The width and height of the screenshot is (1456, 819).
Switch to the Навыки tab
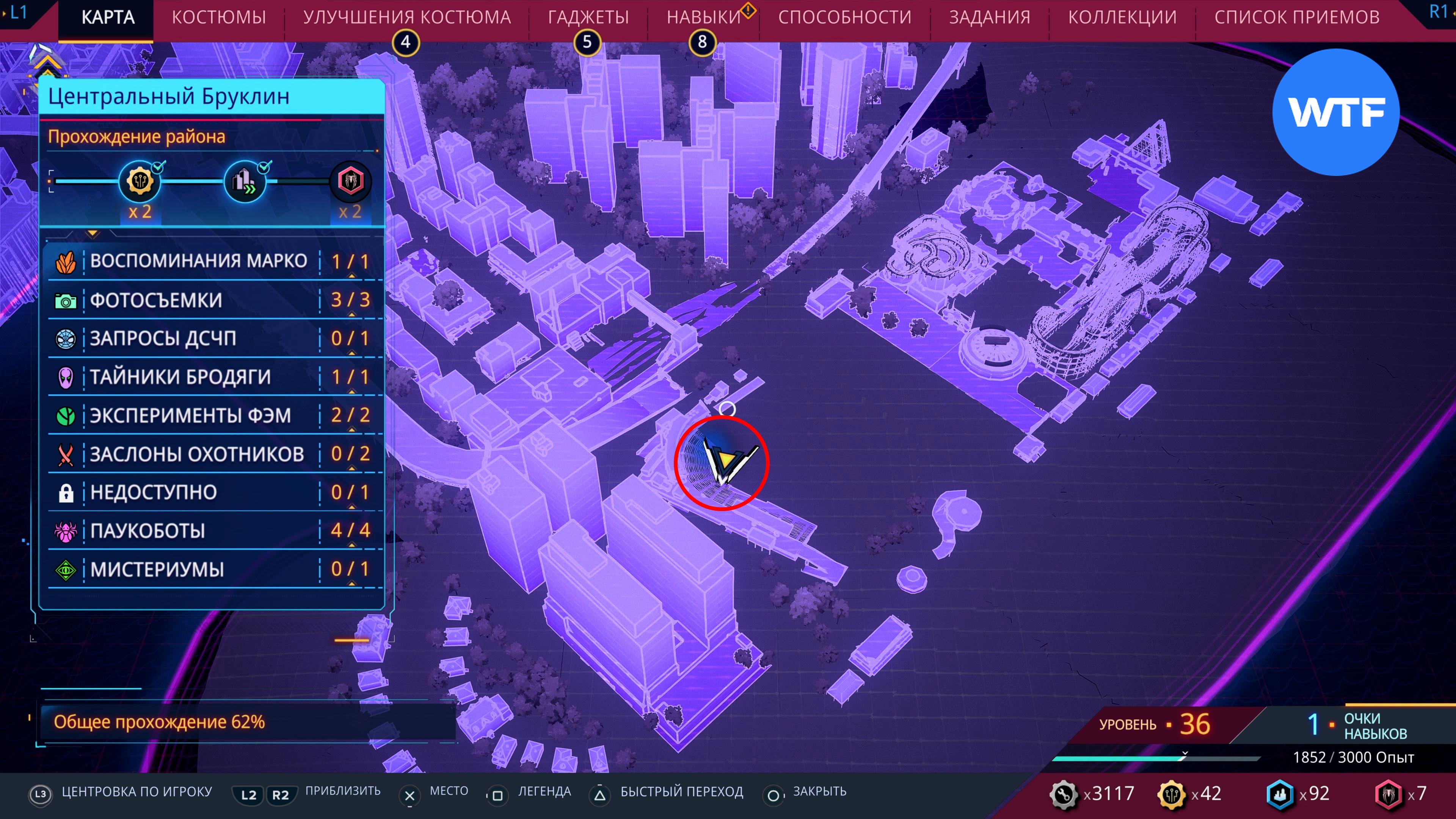tap(703, 17)
